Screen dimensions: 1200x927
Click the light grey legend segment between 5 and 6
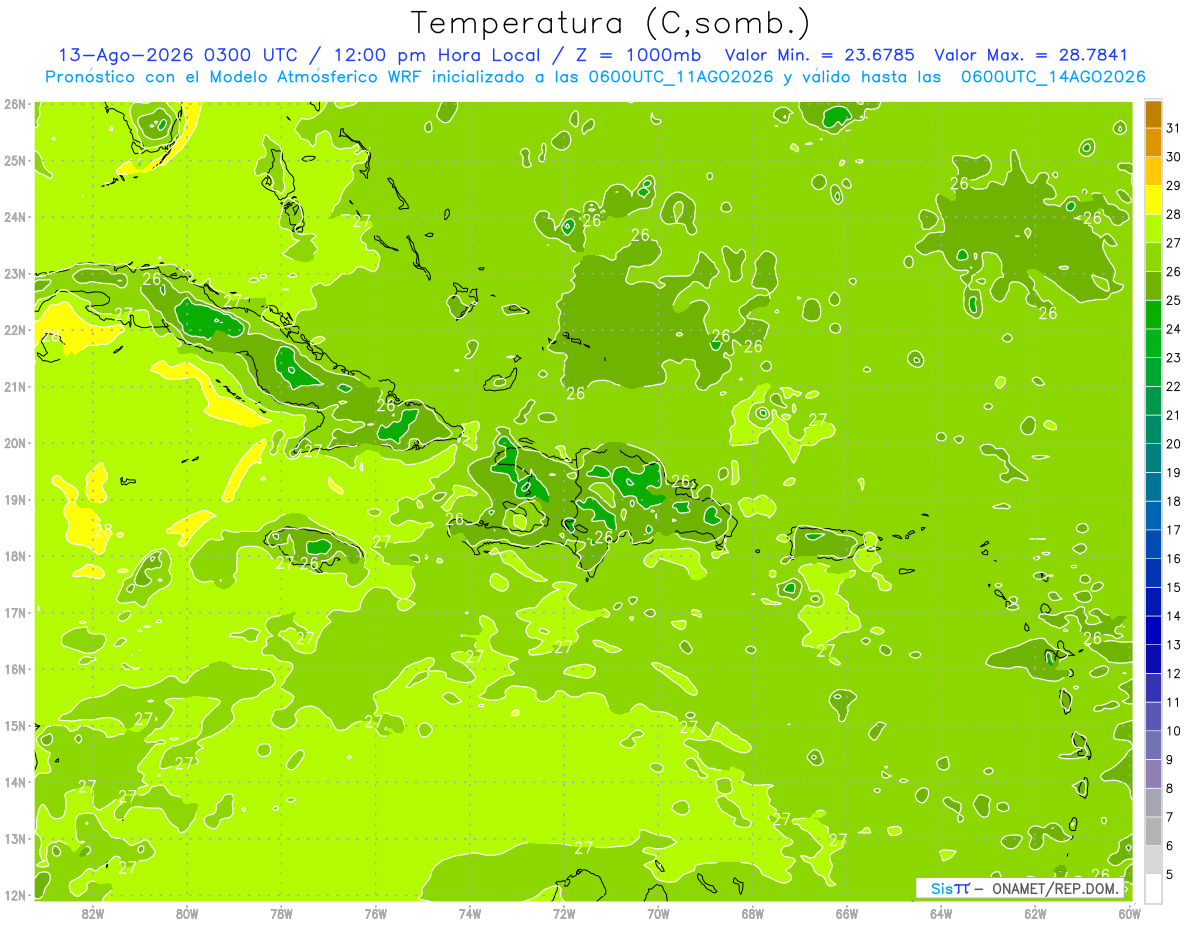(x=1153, y=860)
